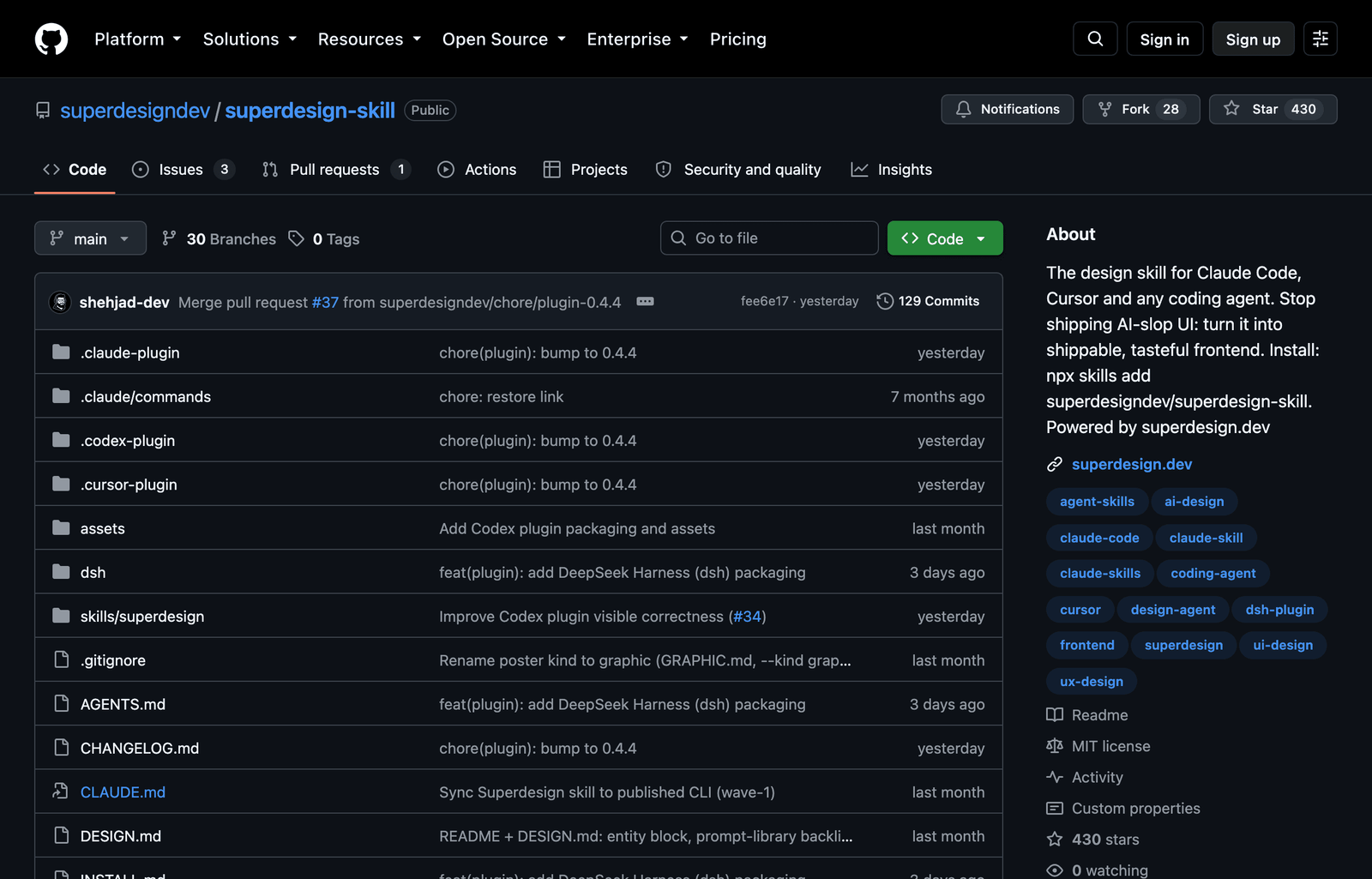Select the dsh-plugin topic tag
This screenshot has width=1372, height=879.
point(1279,610)
